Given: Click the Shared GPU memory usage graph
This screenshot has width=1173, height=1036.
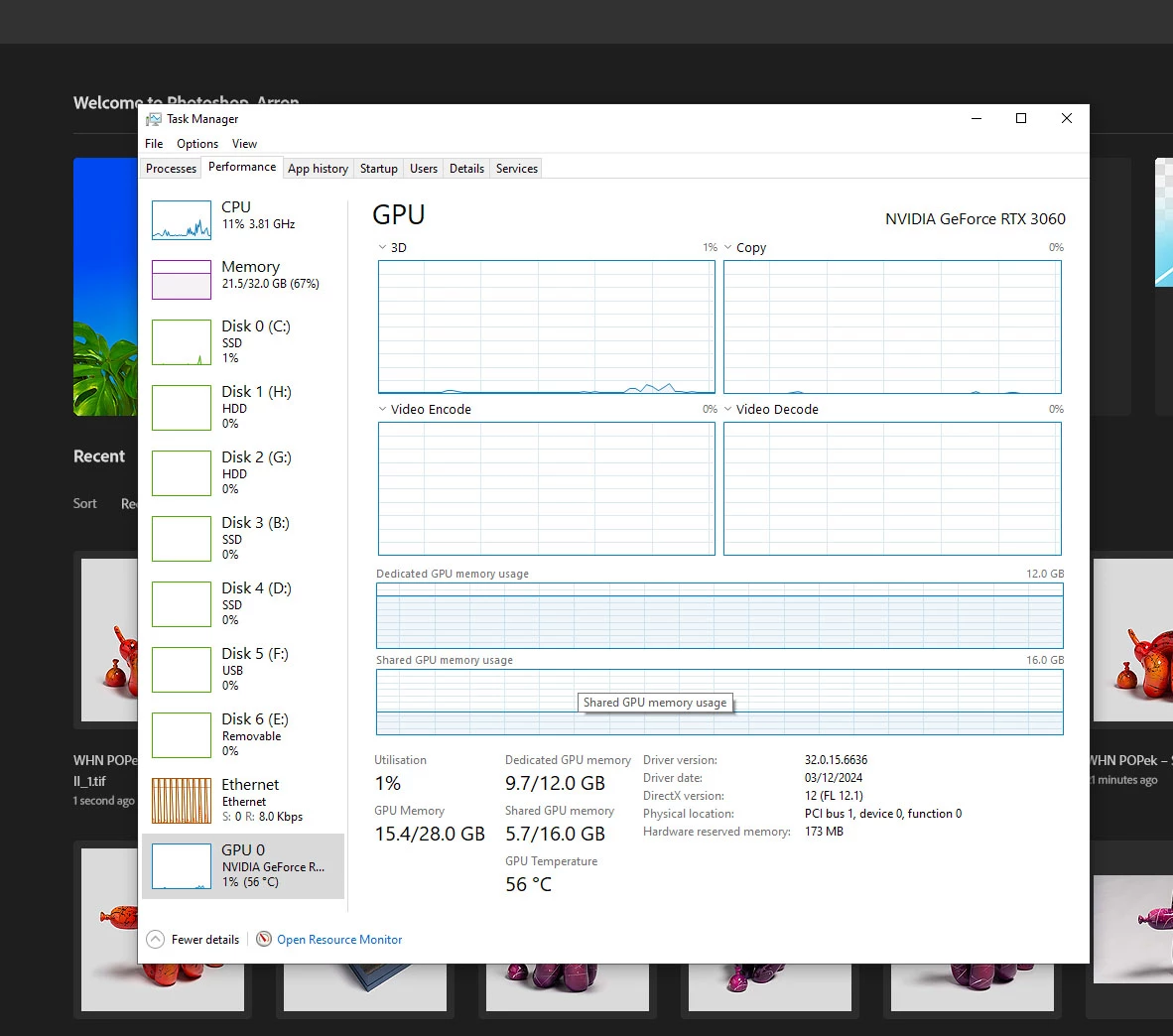Looking at the screenshot, I should point(719,703).
